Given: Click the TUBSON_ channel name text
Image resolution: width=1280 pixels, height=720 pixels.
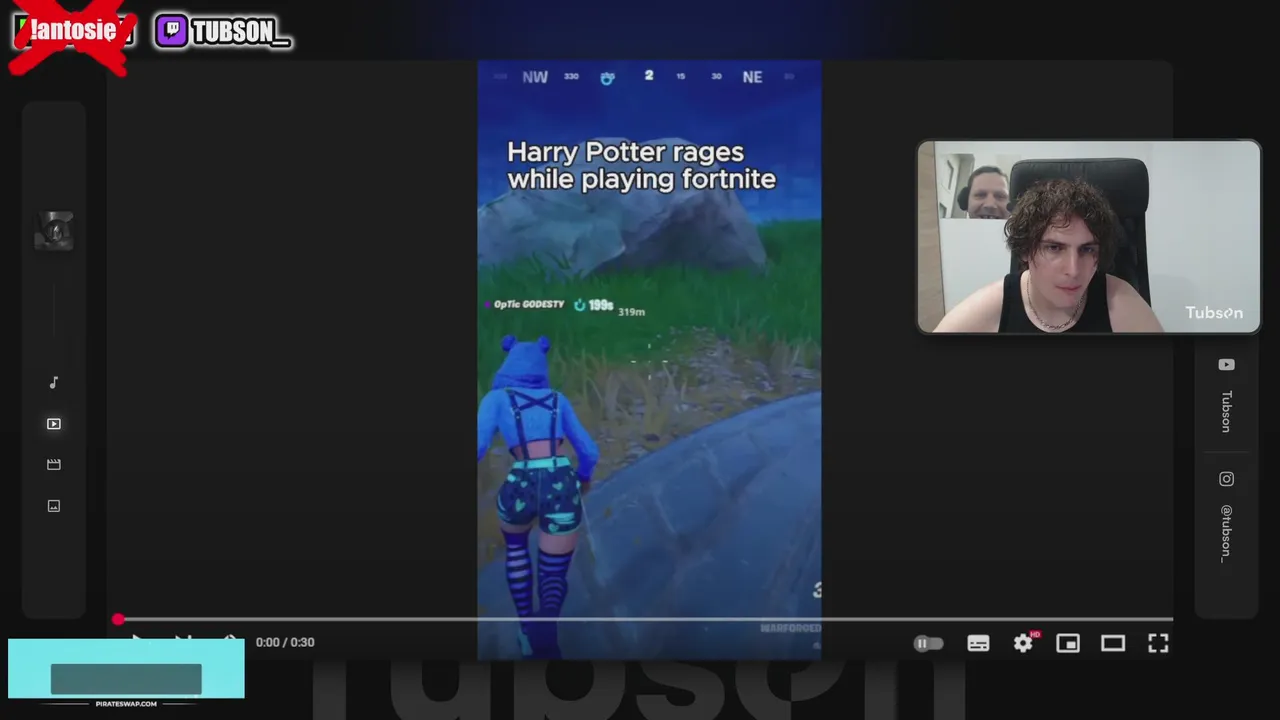Looking at the screenshot, I should pyautogui.click(x=240, y=32).
